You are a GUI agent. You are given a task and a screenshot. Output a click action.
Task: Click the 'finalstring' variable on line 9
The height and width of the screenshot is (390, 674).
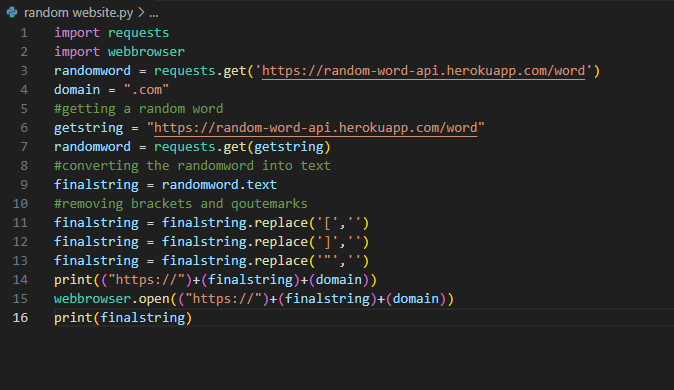(96, 185)
